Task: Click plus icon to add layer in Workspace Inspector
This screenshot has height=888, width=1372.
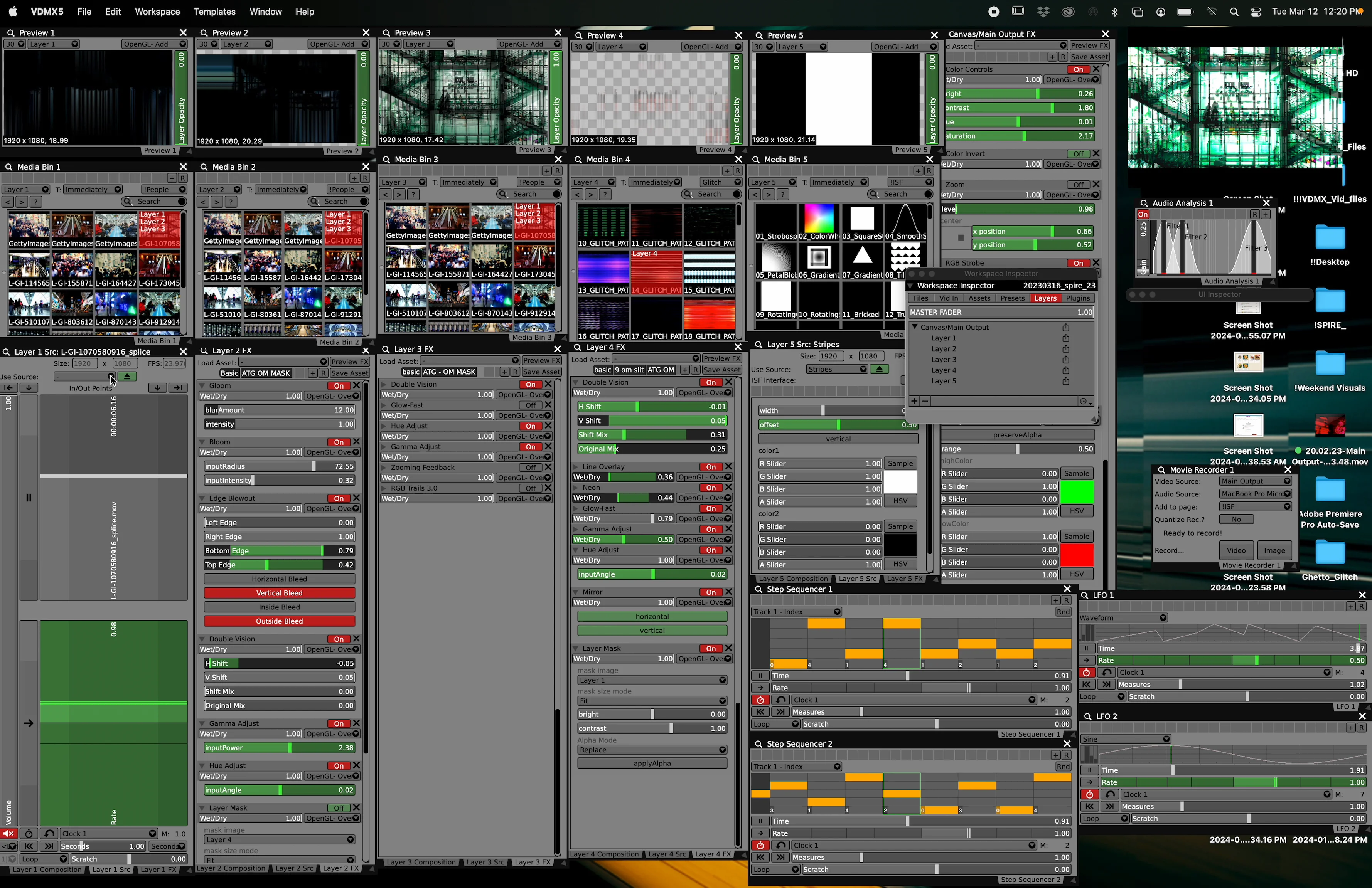Action: 914,401
